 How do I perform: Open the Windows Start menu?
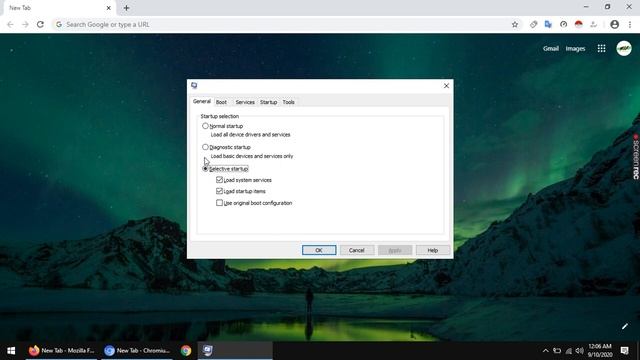[x=11, y=351]
